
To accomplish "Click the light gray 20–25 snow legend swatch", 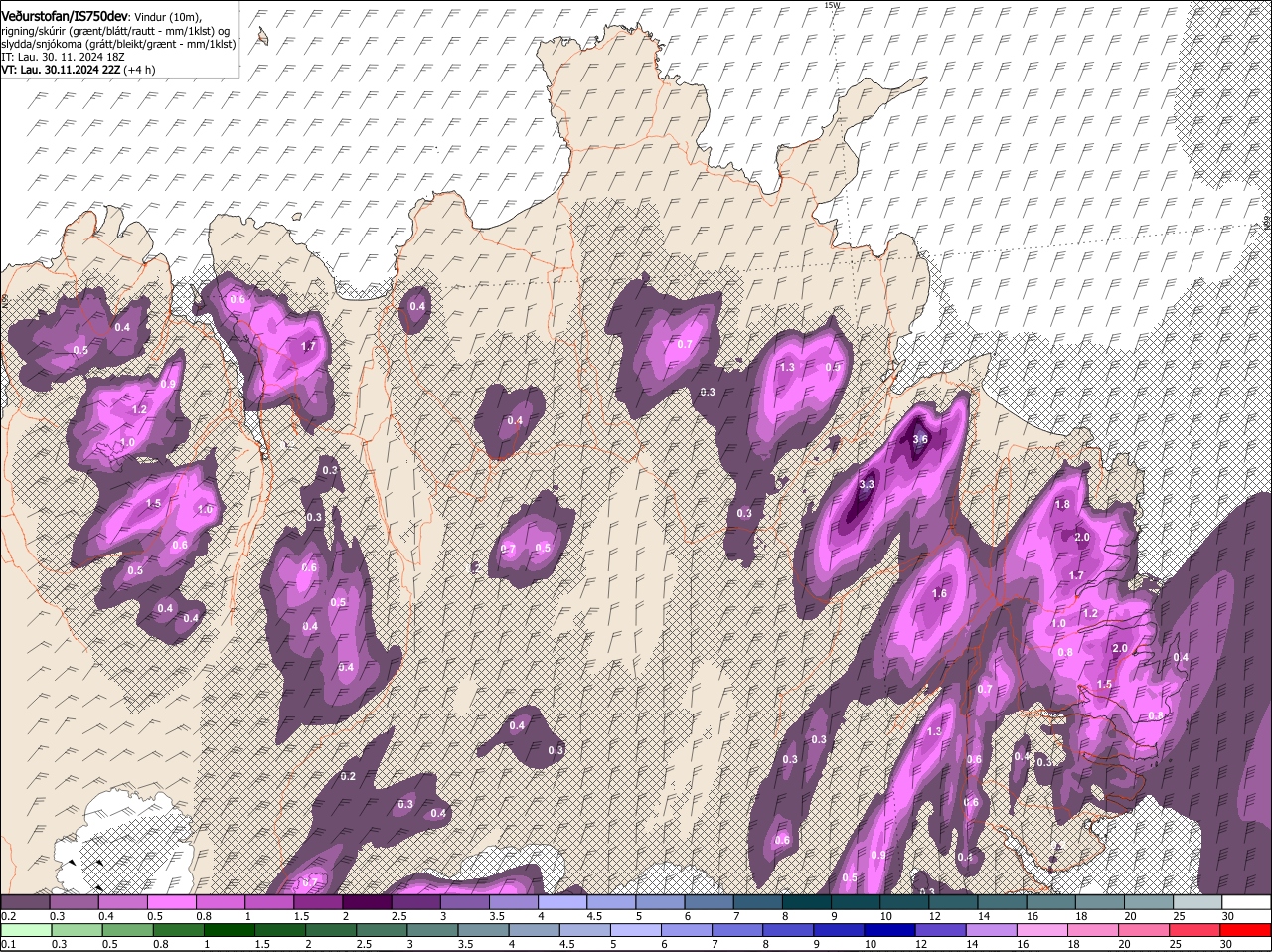I will 1196,902.
